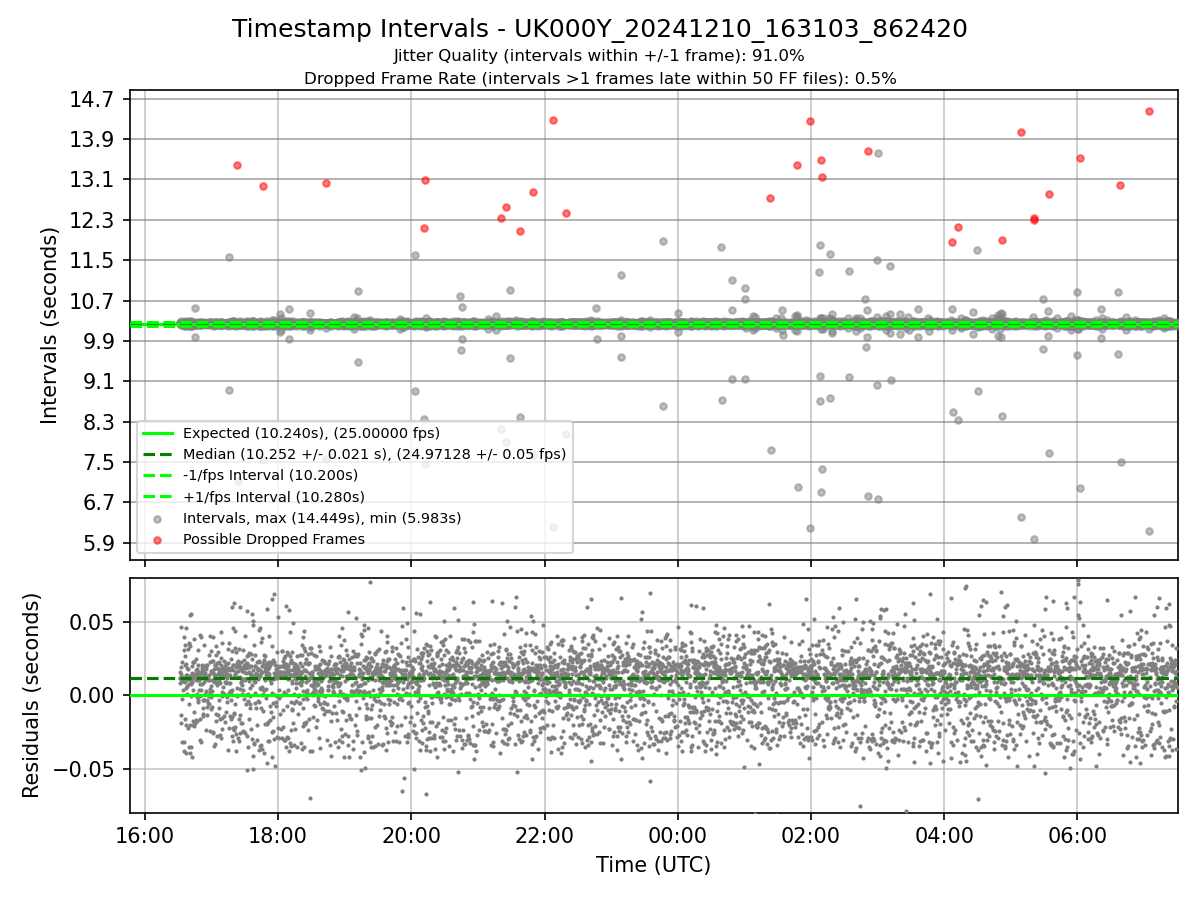Screen dimensions: 1200x900
Task: Click the '06:00' time tick label
Action: (1076, 834)
